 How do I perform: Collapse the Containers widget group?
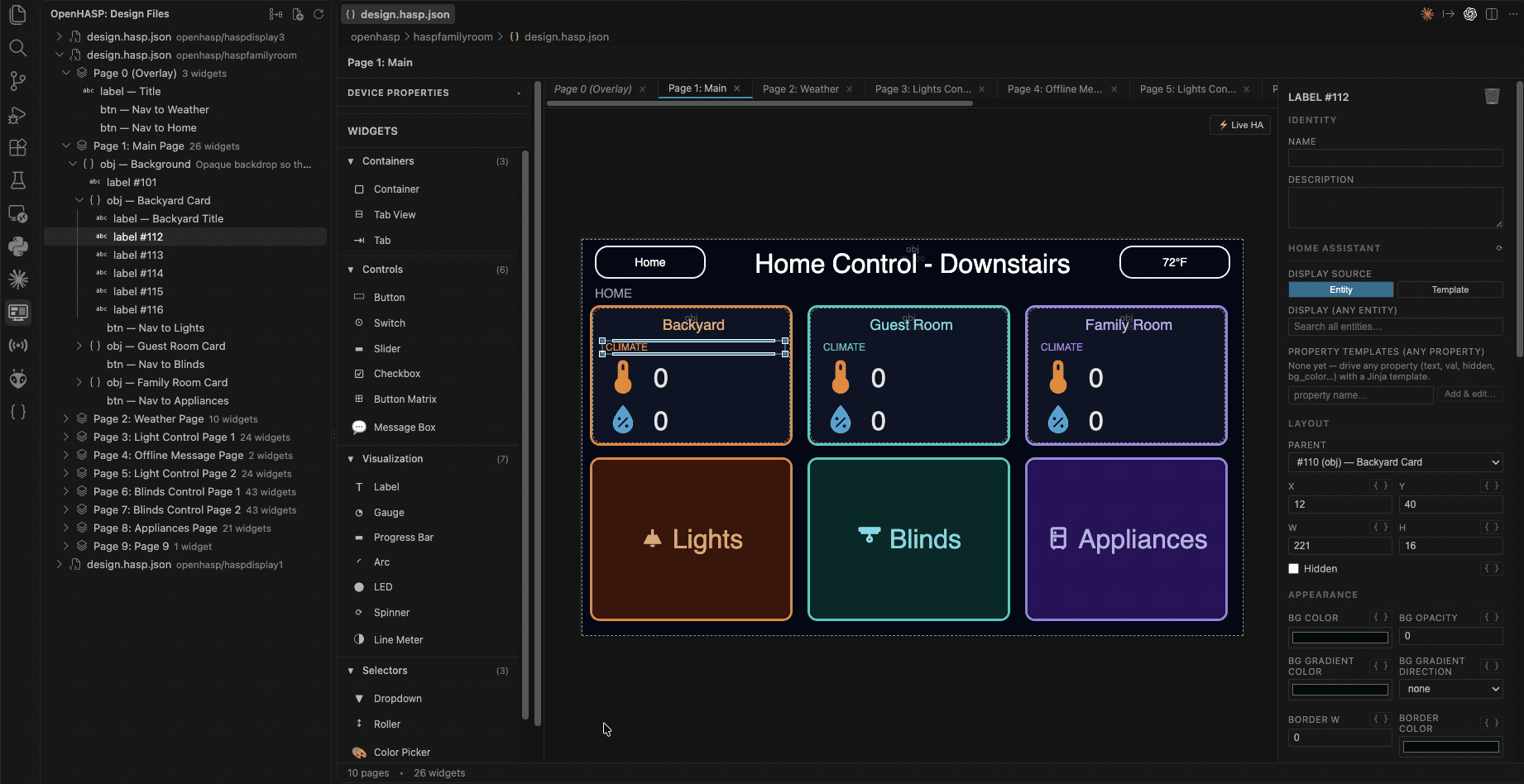point(351,161)
